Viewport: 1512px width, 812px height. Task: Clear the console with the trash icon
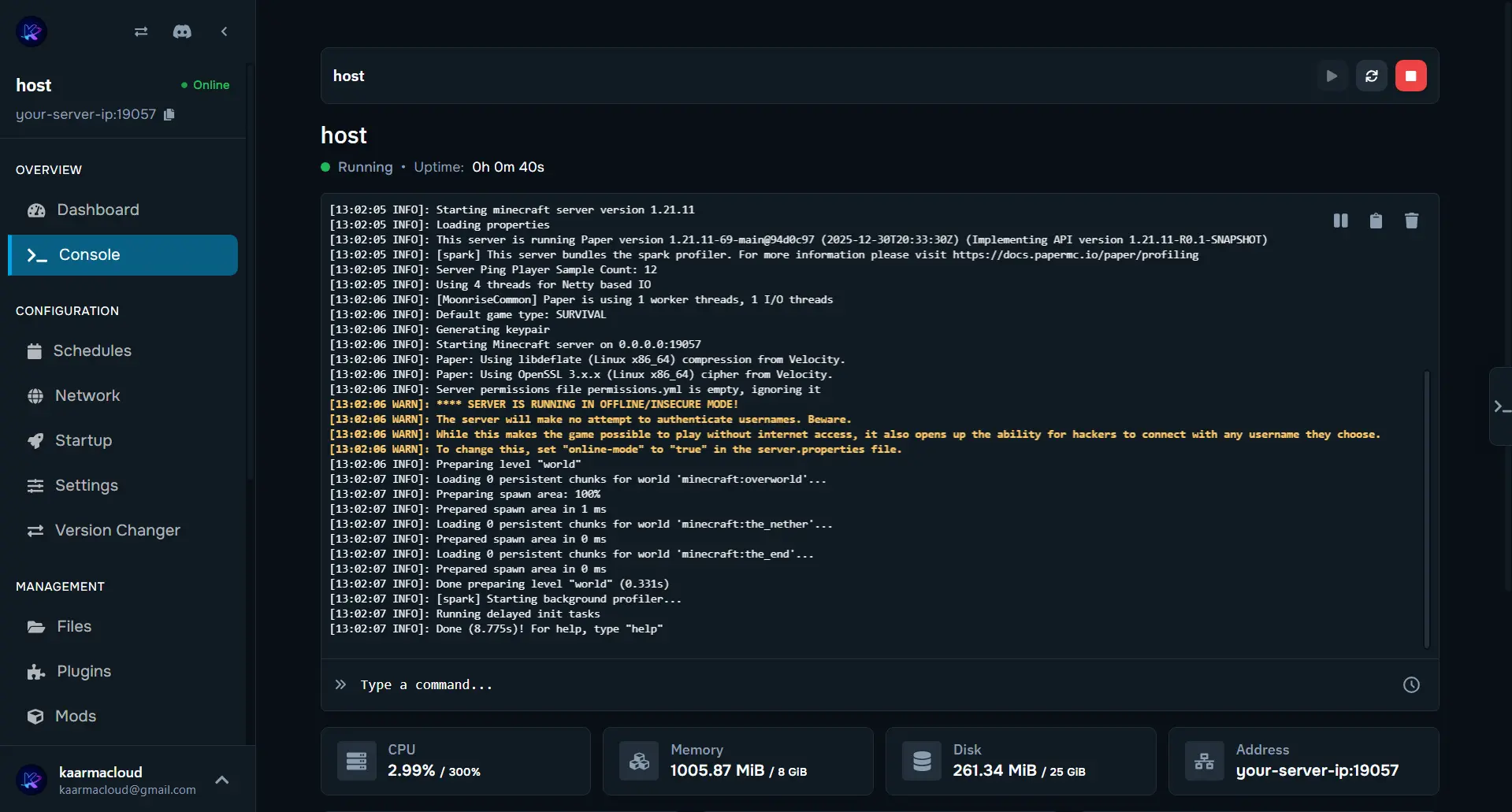click(1411, 221)
